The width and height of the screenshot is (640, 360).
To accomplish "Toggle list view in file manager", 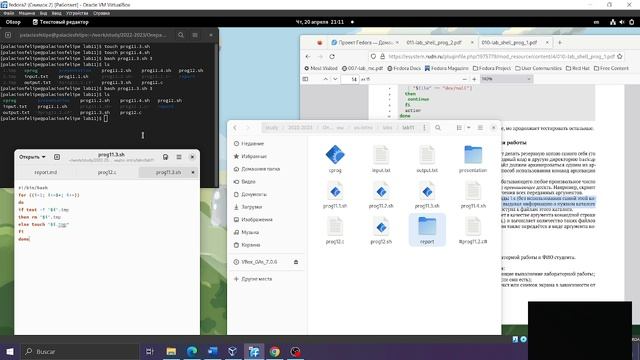I will [459, 128].
